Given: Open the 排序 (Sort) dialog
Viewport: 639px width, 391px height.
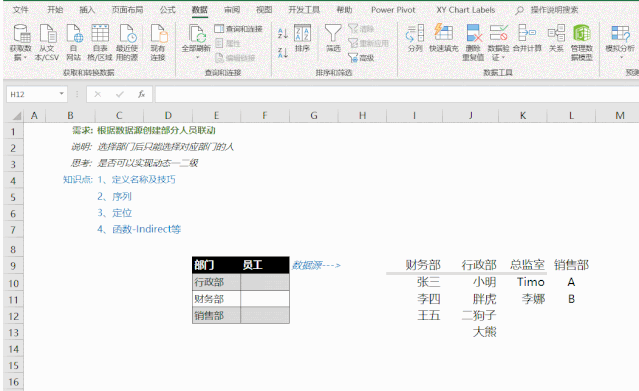Looking at the screenshot, I should tap(302, 38).
